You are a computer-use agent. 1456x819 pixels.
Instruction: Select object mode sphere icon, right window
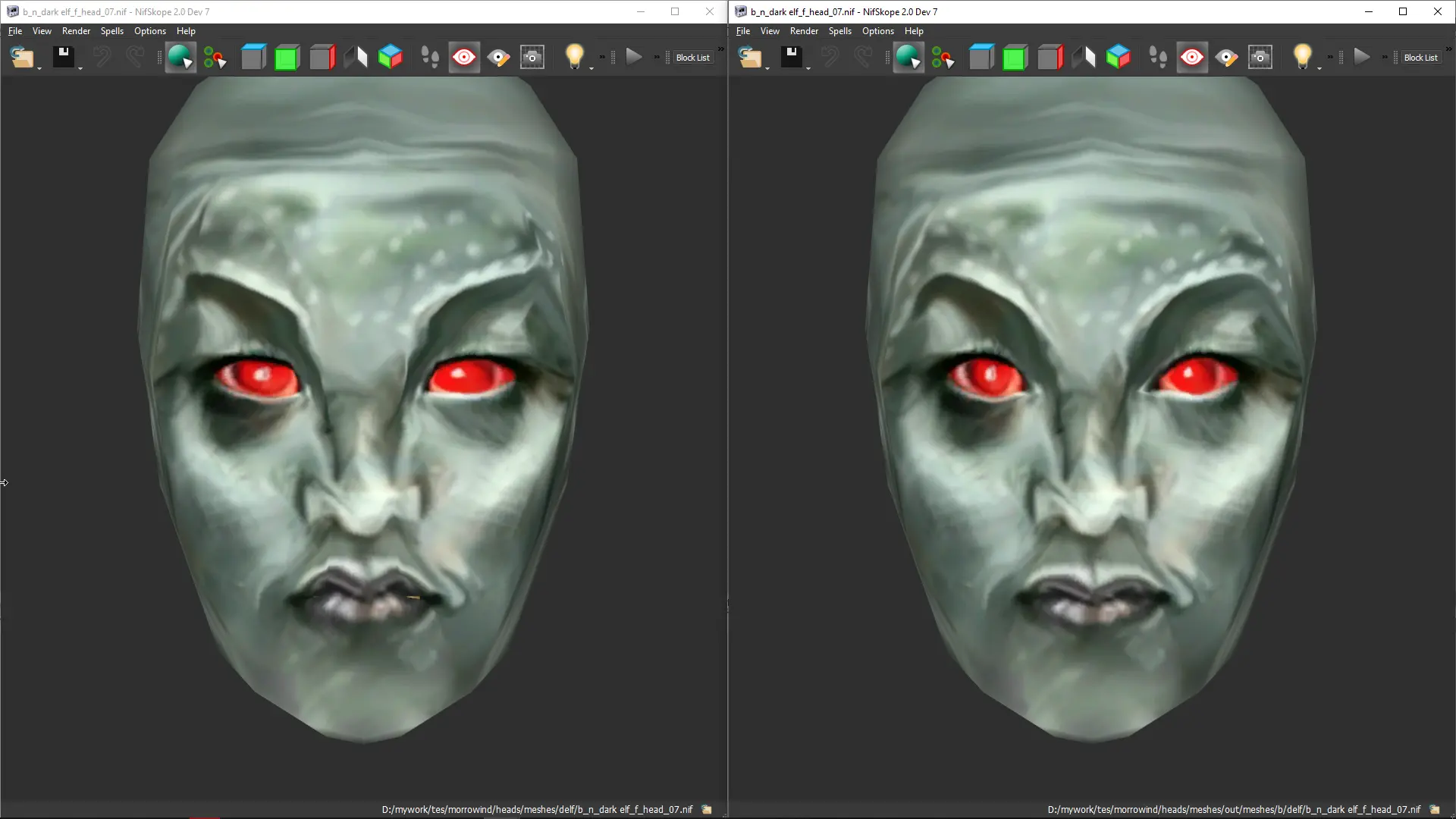tap(908, 58)
